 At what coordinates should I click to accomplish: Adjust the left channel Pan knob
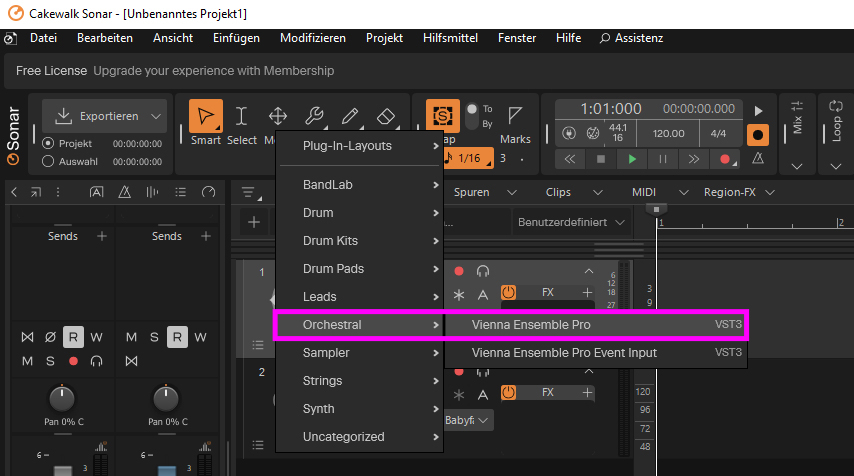(x=62, y=399)
